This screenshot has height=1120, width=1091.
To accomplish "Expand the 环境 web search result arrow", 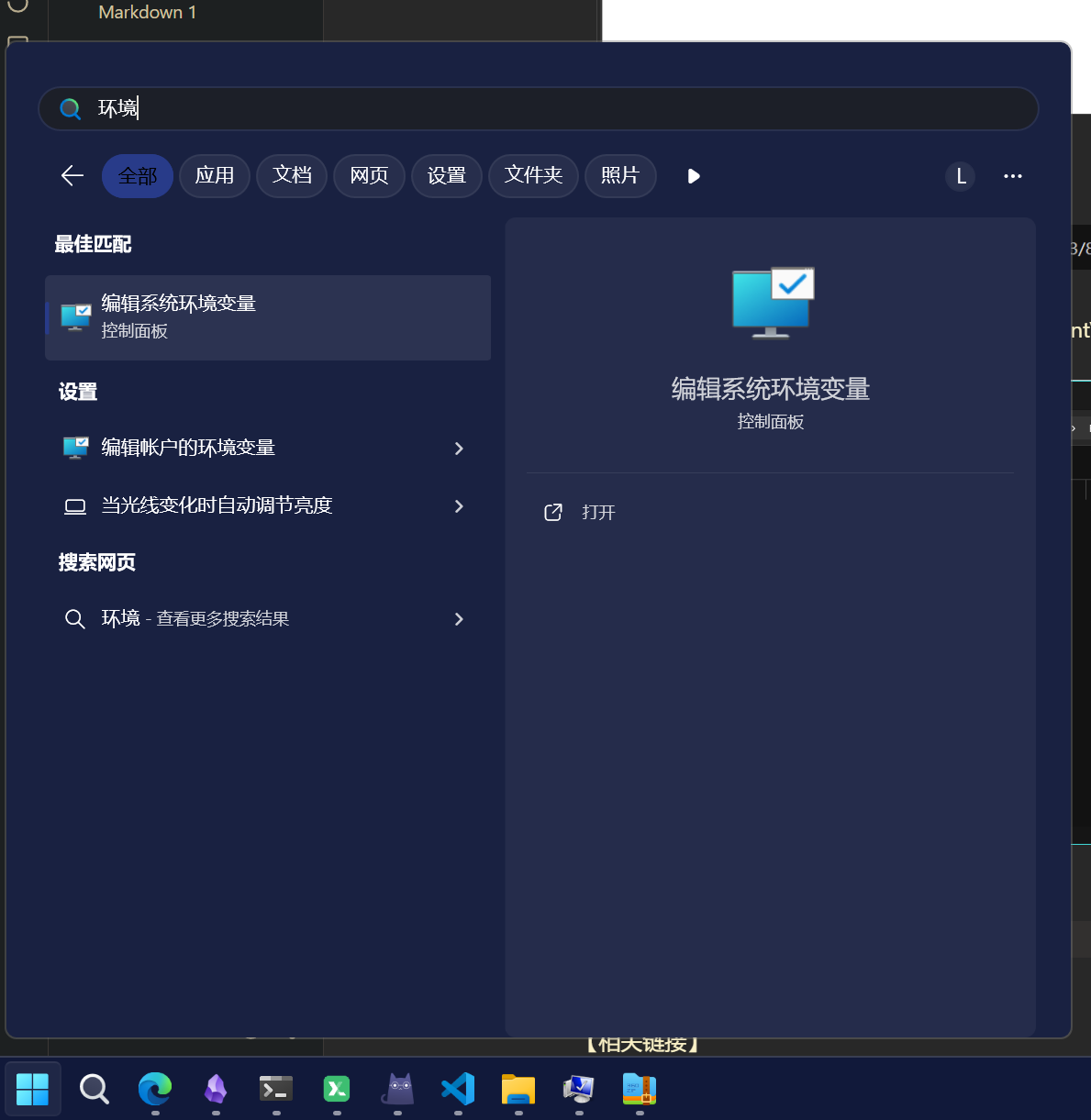I will [x=459, y=619].
